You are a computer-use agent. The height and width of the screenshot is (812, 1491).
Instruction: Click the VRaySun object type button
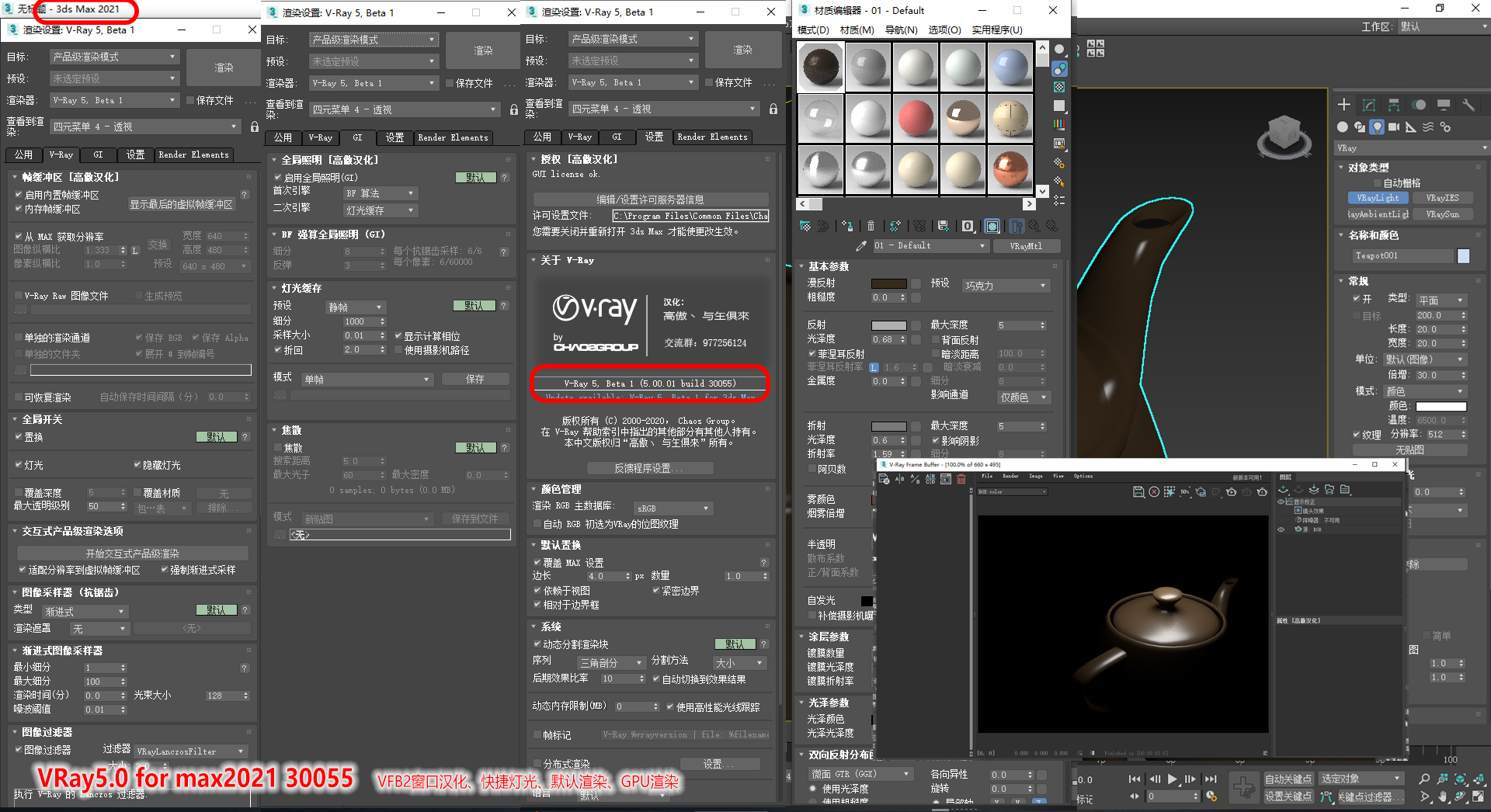pyautogui.click(x=1442, y=213)
